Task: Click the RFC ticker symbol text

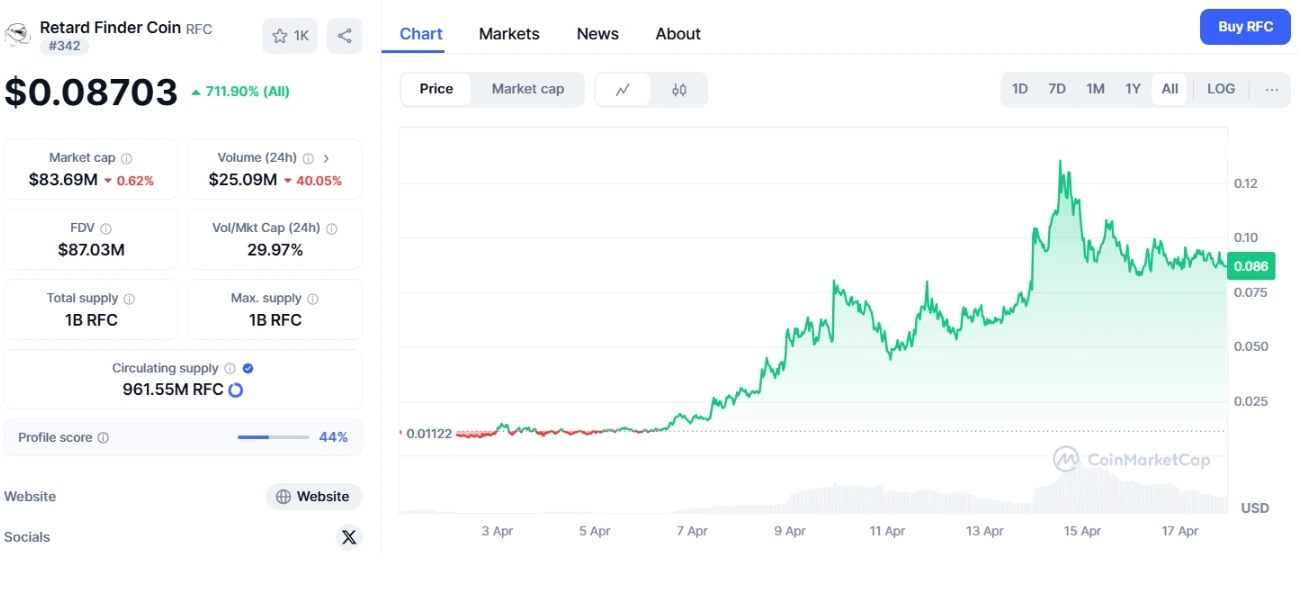Action: [x=199, y=29]
